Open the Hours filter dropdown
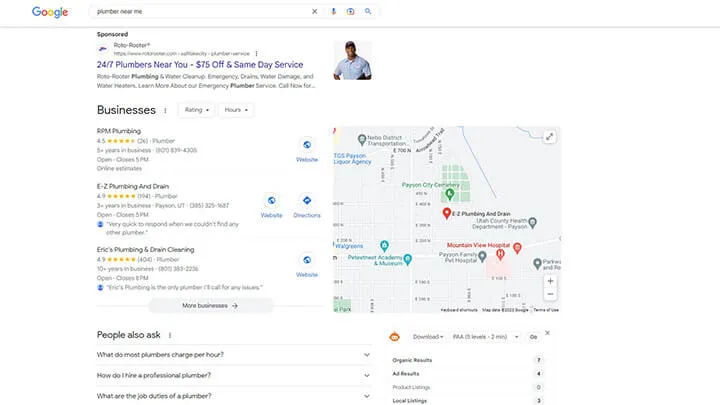Image resolution: width=720 pixels, height=405 pixels. click(236, 110)
